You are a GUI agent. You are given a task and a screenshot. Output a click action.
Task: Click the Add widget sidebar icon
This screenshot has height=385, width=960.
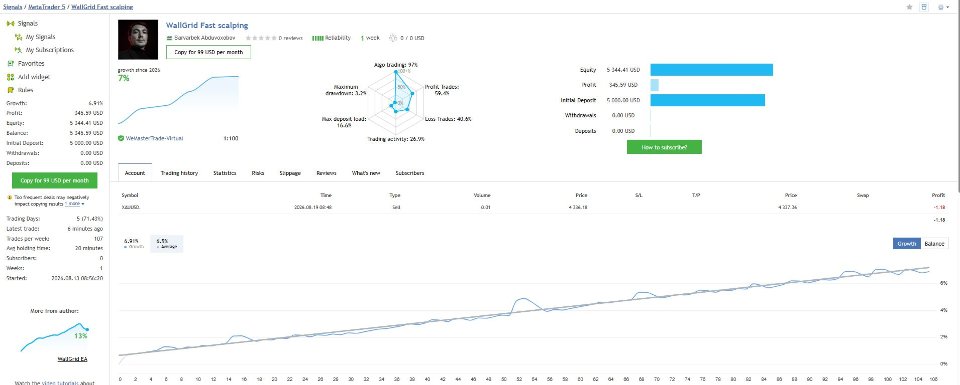tap(10, 77)
